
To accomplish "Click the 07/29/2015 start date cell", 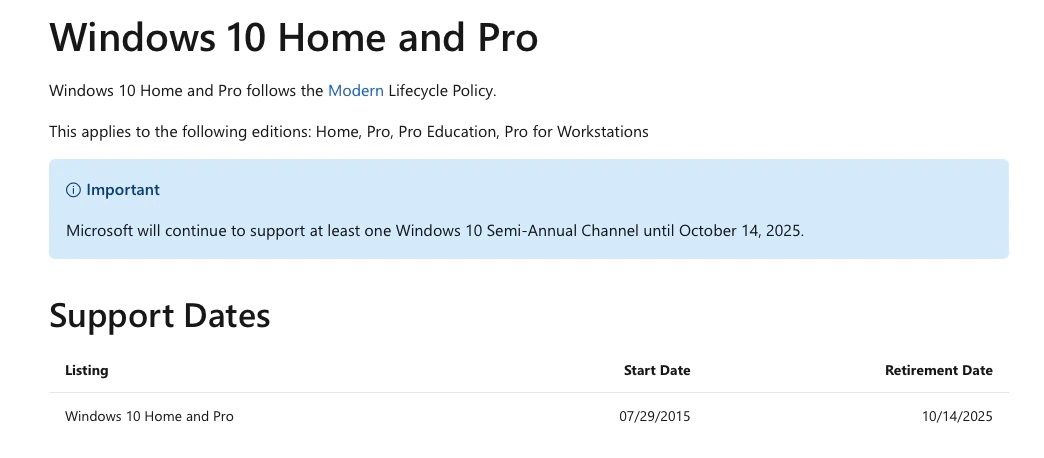I will [654, 417].
